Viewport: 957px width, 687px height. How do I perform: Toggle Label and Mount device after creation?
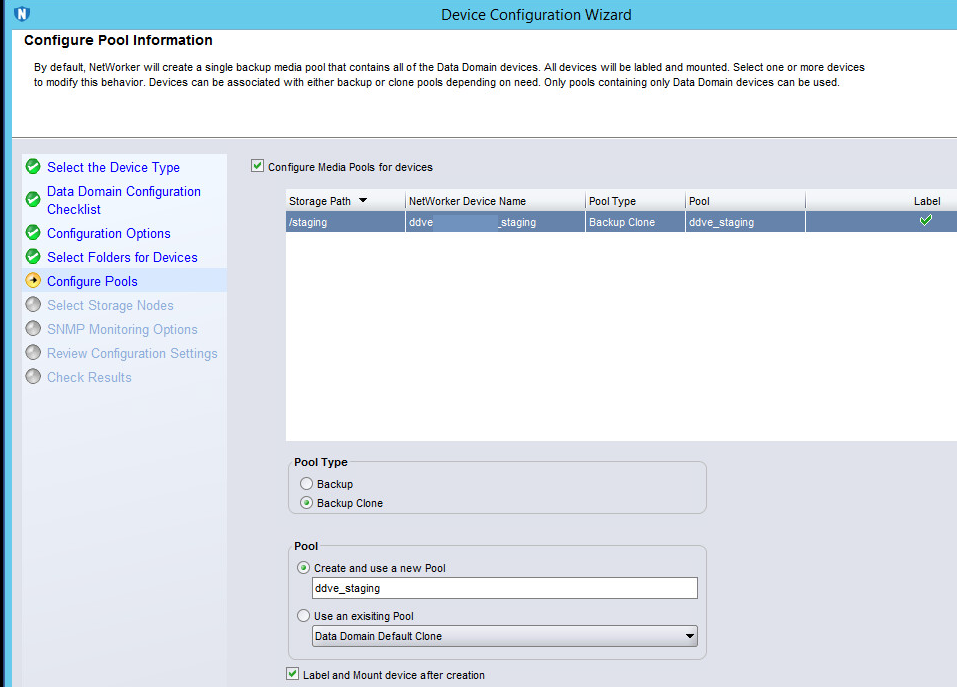tap(293, 675)
